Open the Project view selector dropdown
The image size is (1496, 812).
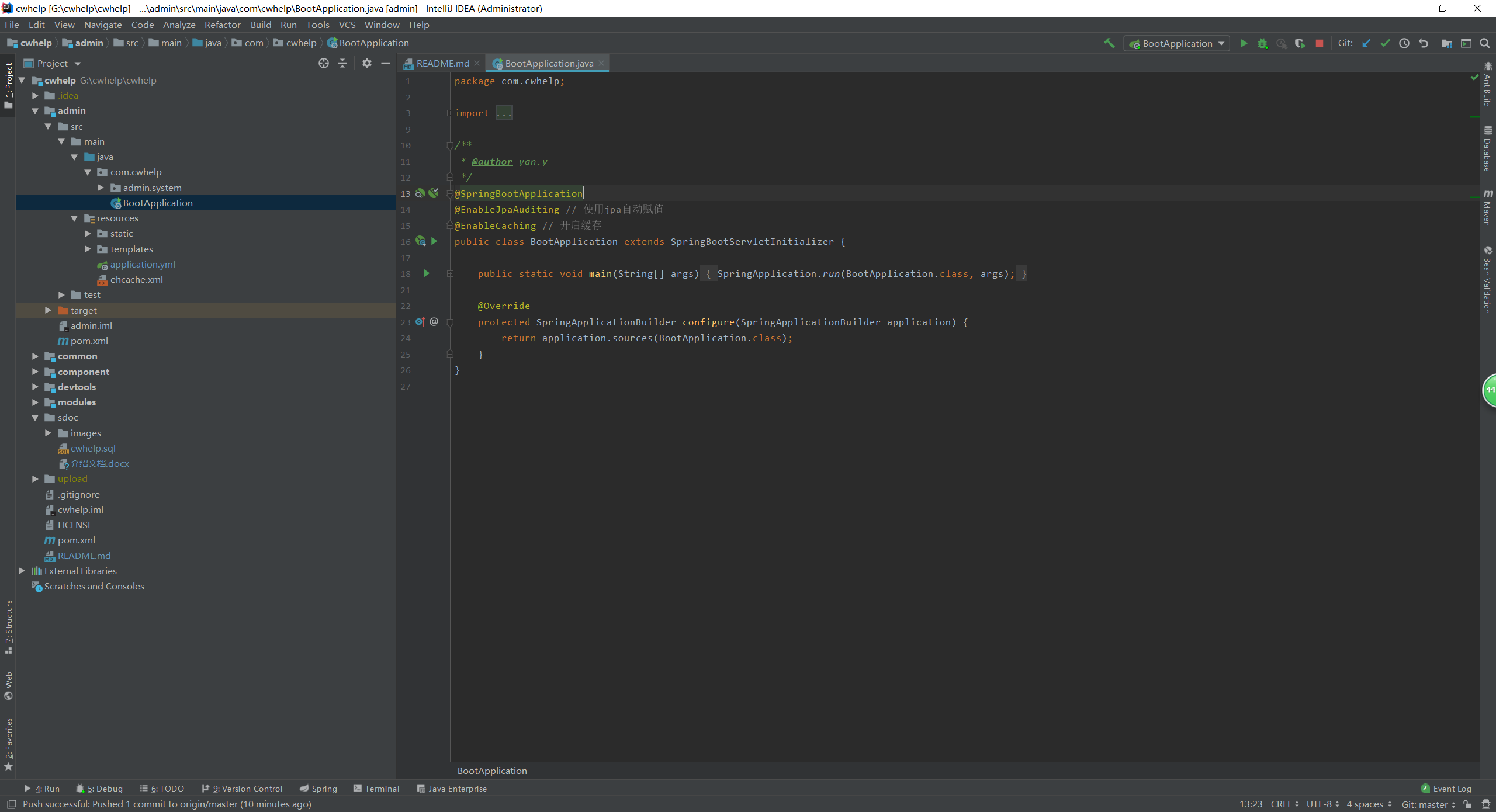click(x=53, y=63)
